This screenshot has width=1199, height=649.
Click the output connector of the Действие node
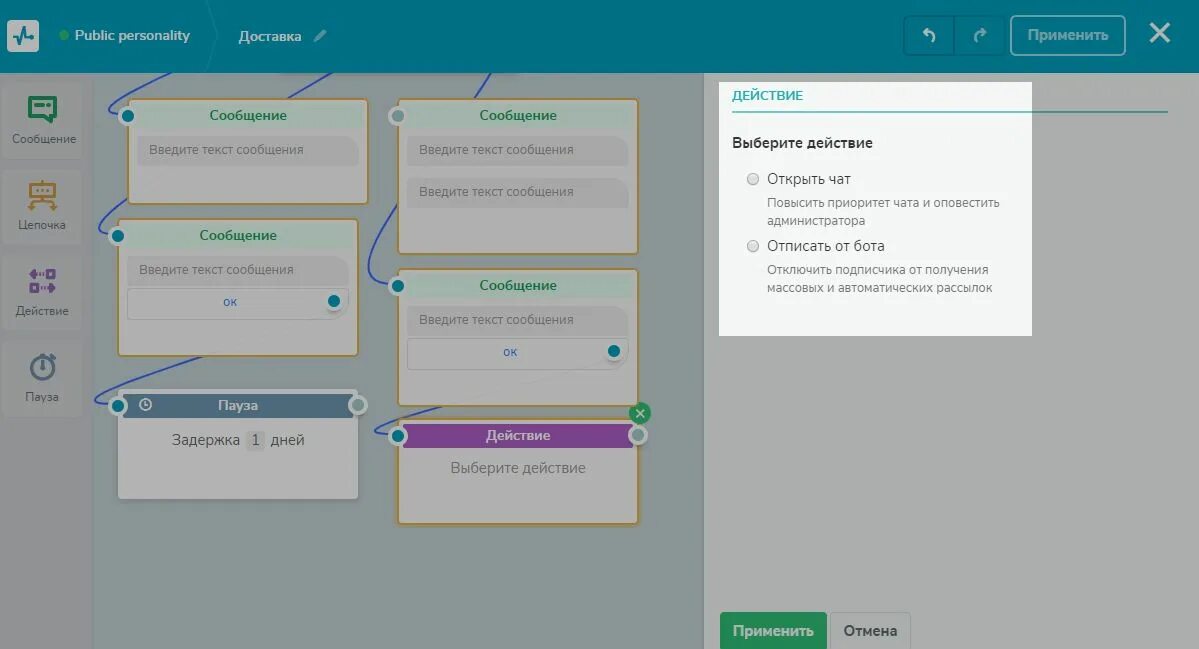638,436
